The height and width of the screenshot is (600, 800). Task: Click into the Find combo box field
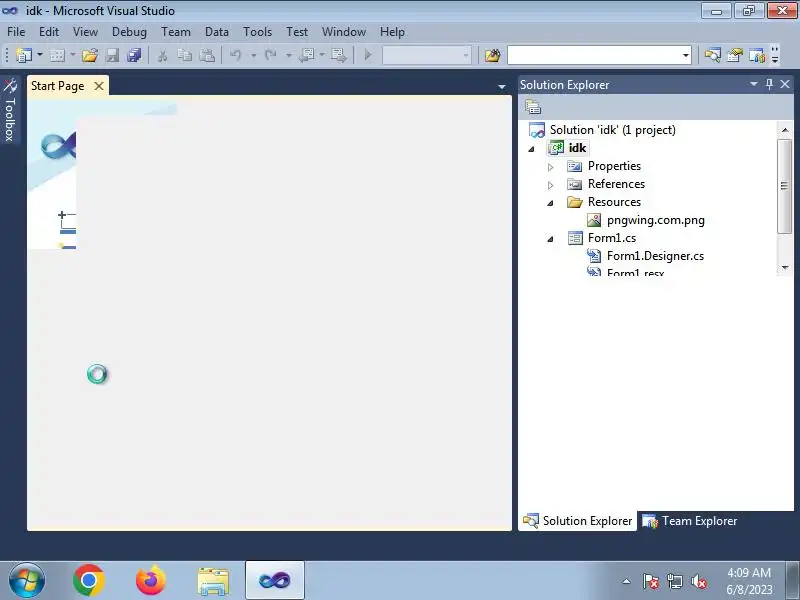[594, 55]
